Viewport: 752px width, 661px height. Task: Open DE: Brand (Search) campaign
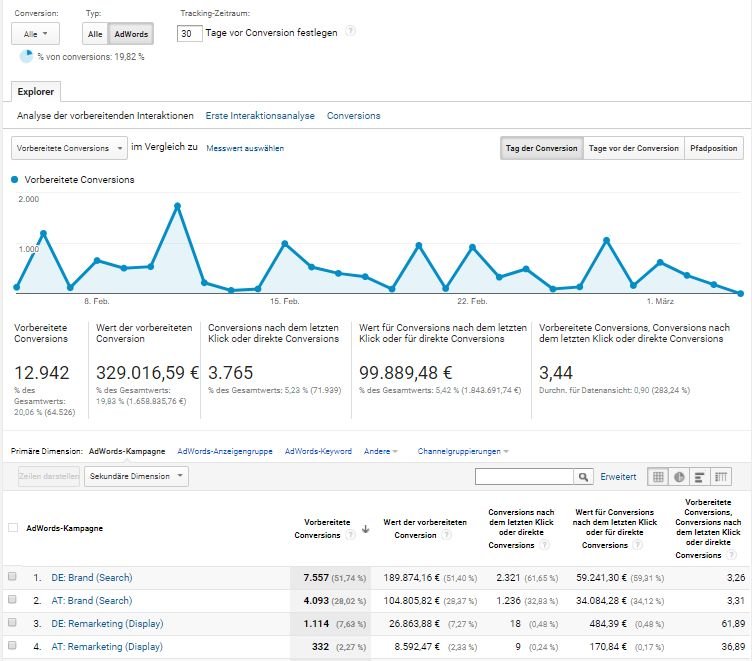[x=92, y=578]
